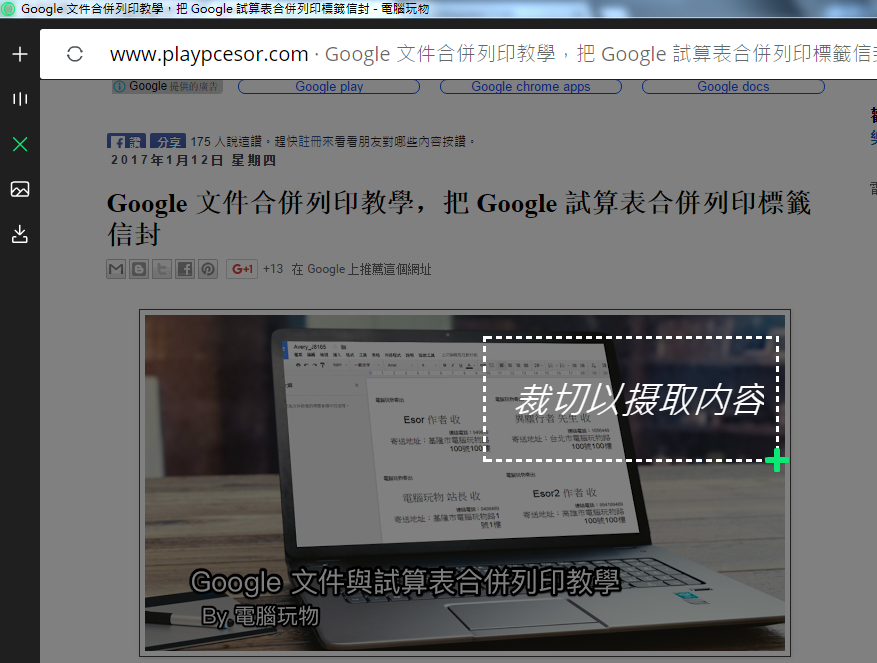Viewport: 877px width, 663px height.
Task: Click the G+1 recommend button
Action: pyautogui.click(x=242, y=269)
